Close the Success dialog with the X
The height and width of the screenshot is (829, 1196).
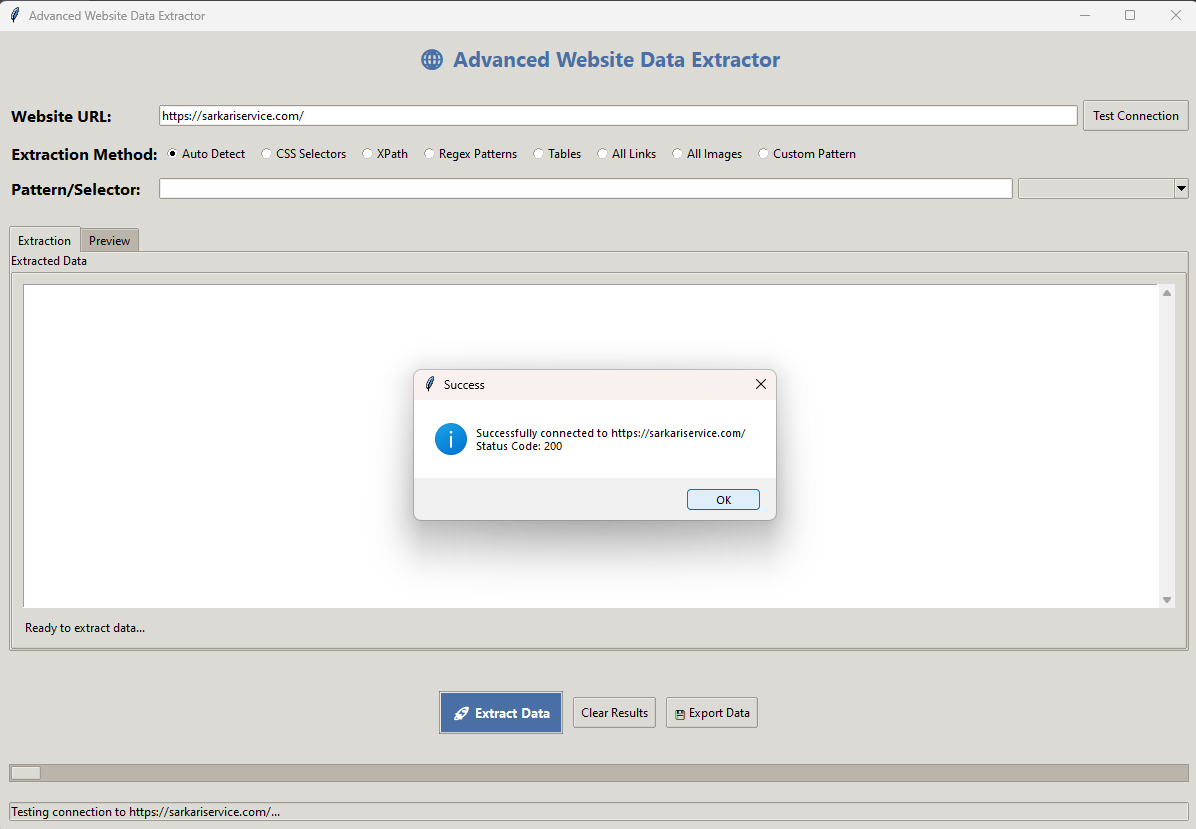click(760, 384)
